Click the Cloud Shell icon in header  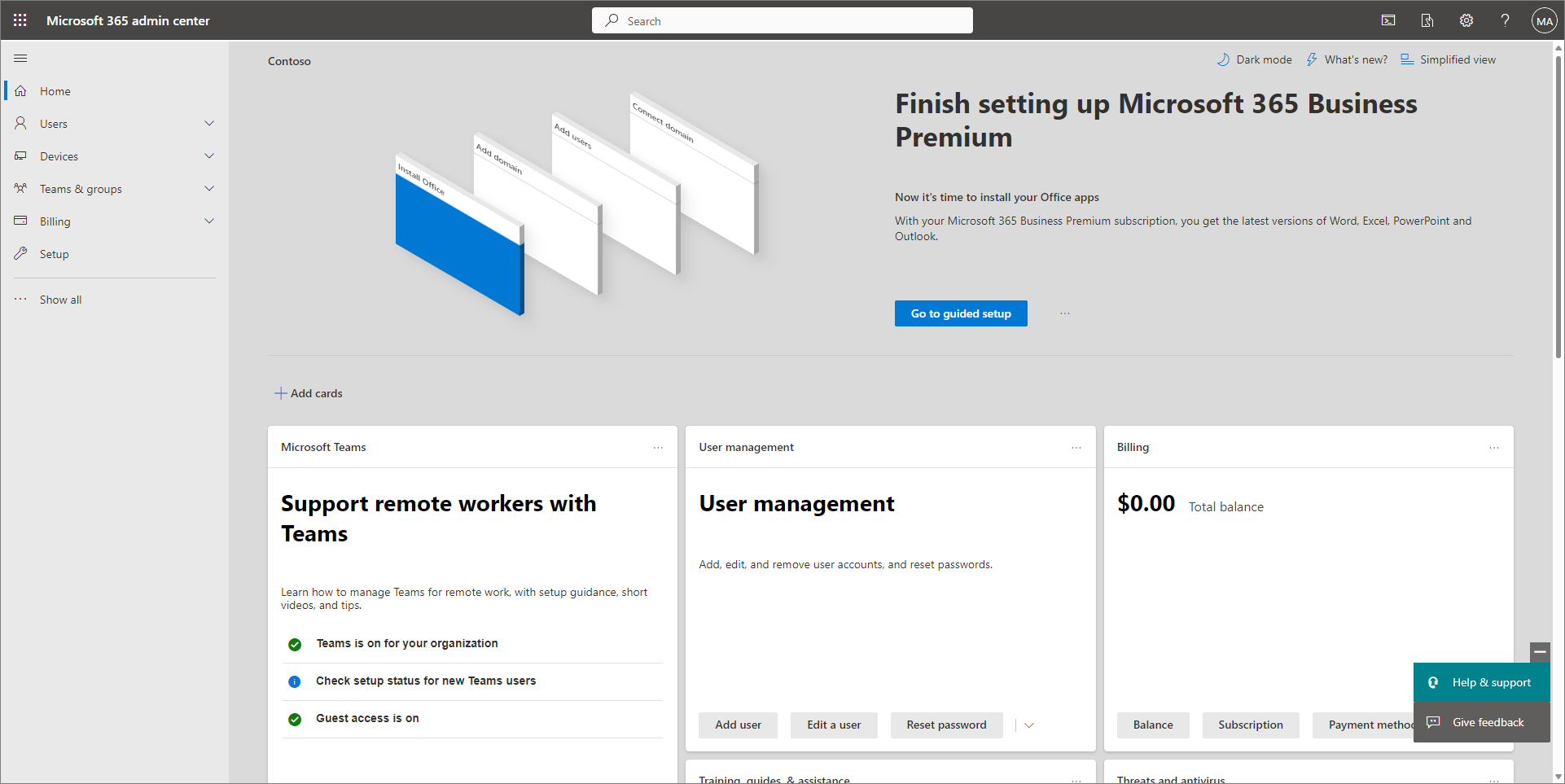coord(1388,20)
